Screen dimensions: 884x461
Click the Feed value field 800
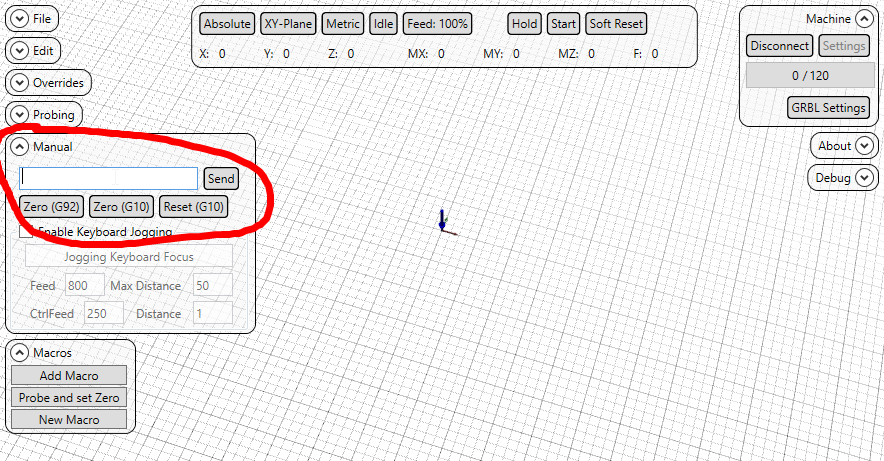click(85, 285)
